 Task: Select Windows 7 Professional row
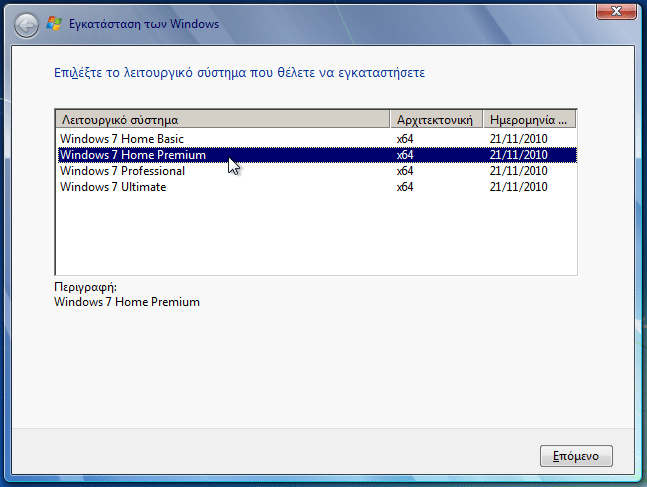317,171
